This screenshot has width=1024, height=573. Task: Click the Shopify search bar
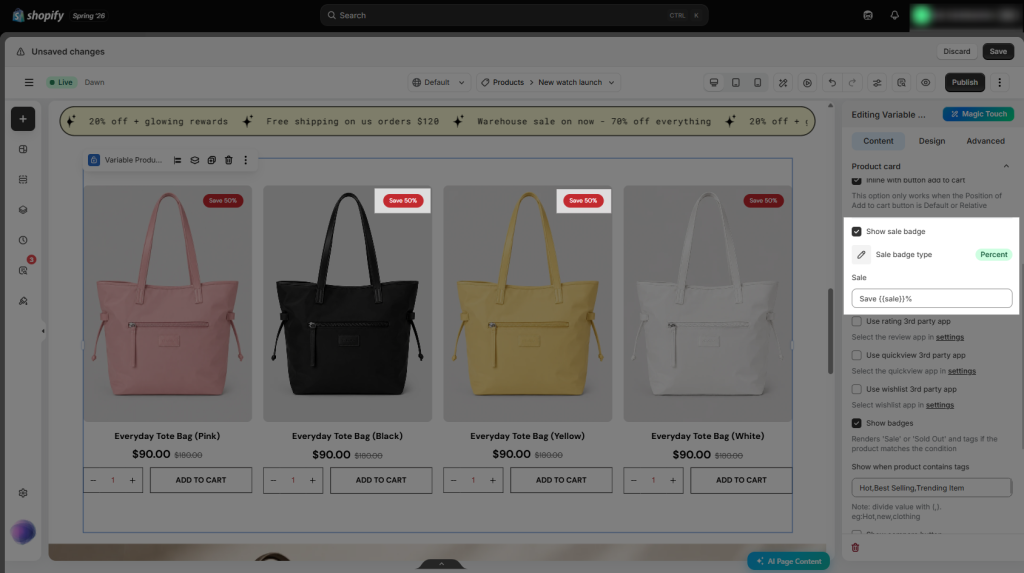[514, 15]
